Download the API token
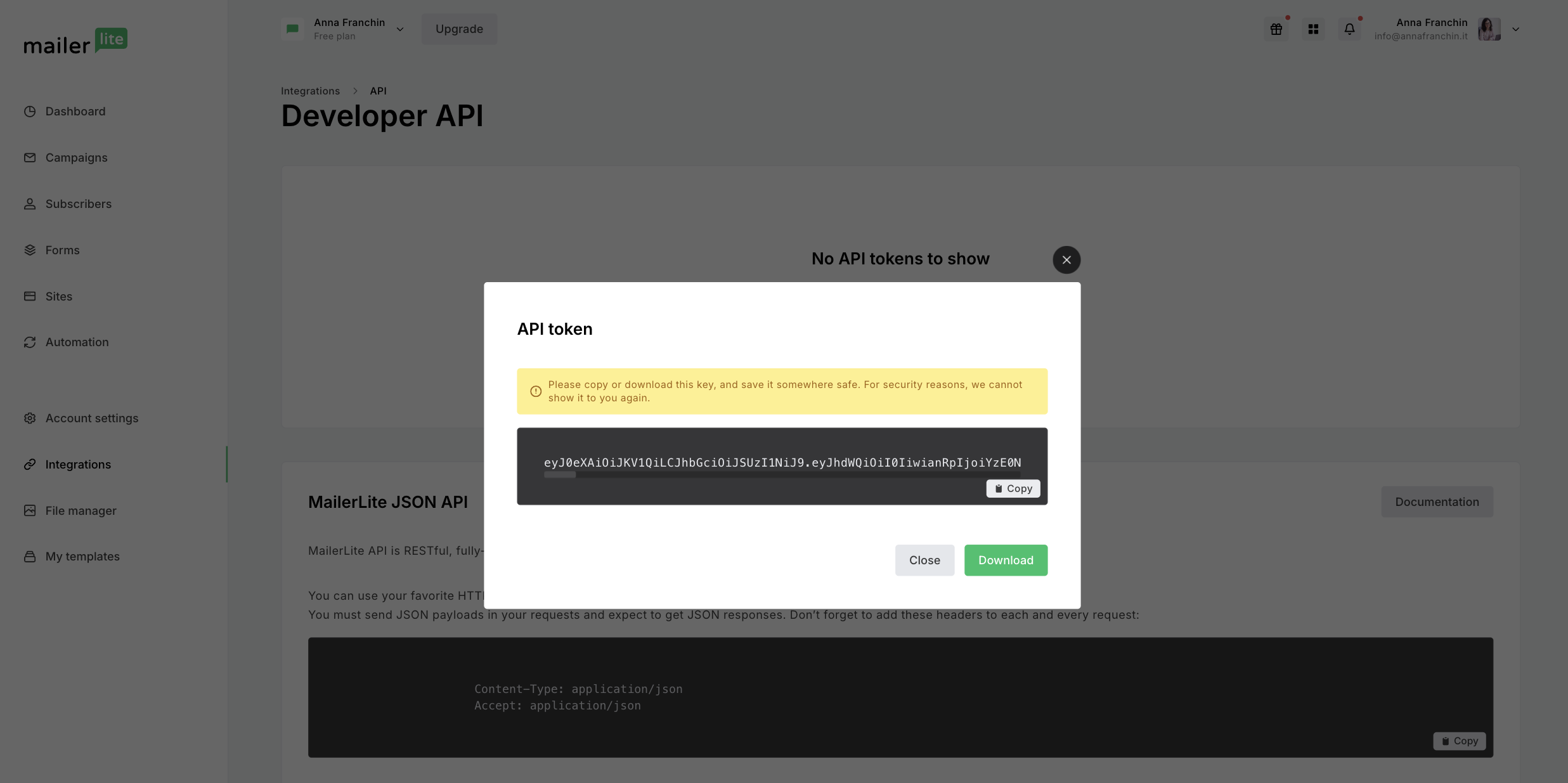This screenshot has width=1568, height=783. [x=1006, y=560]
